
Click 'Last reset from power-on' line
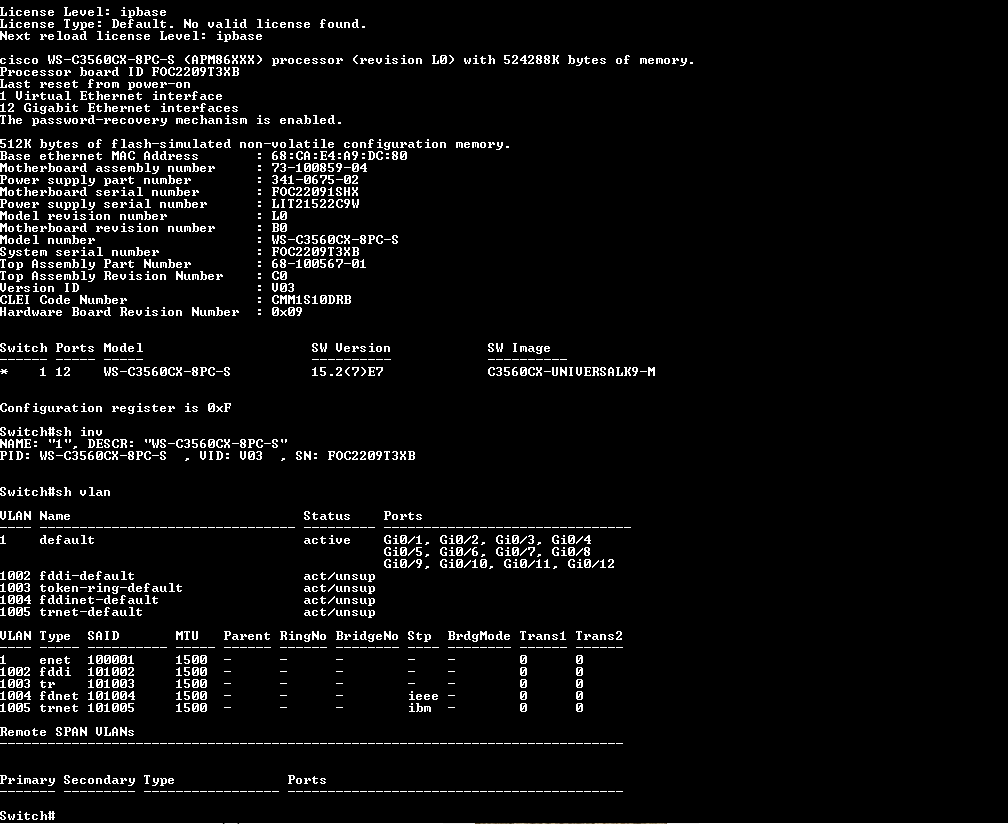tap(95, 84)
